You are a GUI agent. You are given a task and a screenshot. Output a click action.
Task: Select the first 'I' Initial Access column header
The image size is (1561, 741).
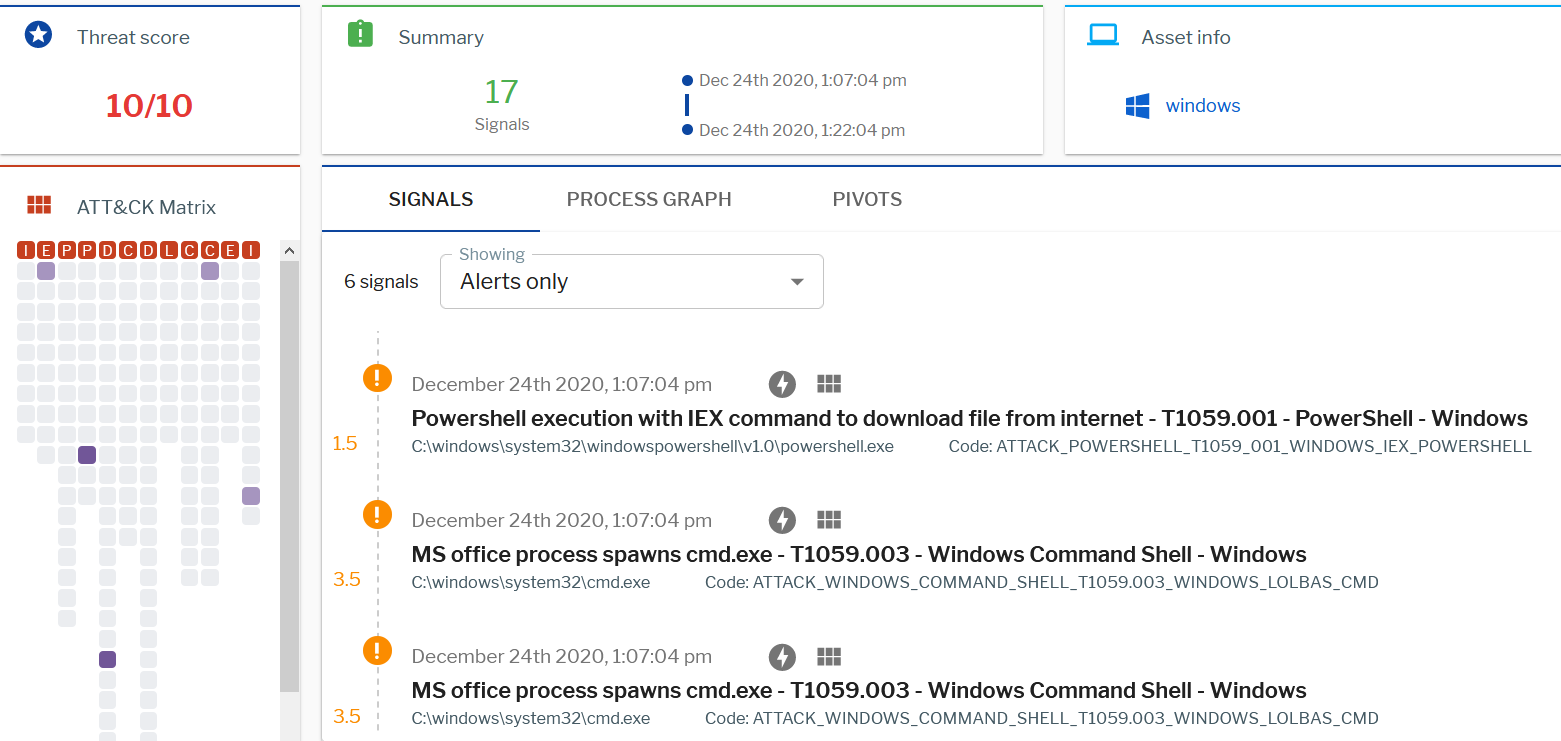(26, 250)
